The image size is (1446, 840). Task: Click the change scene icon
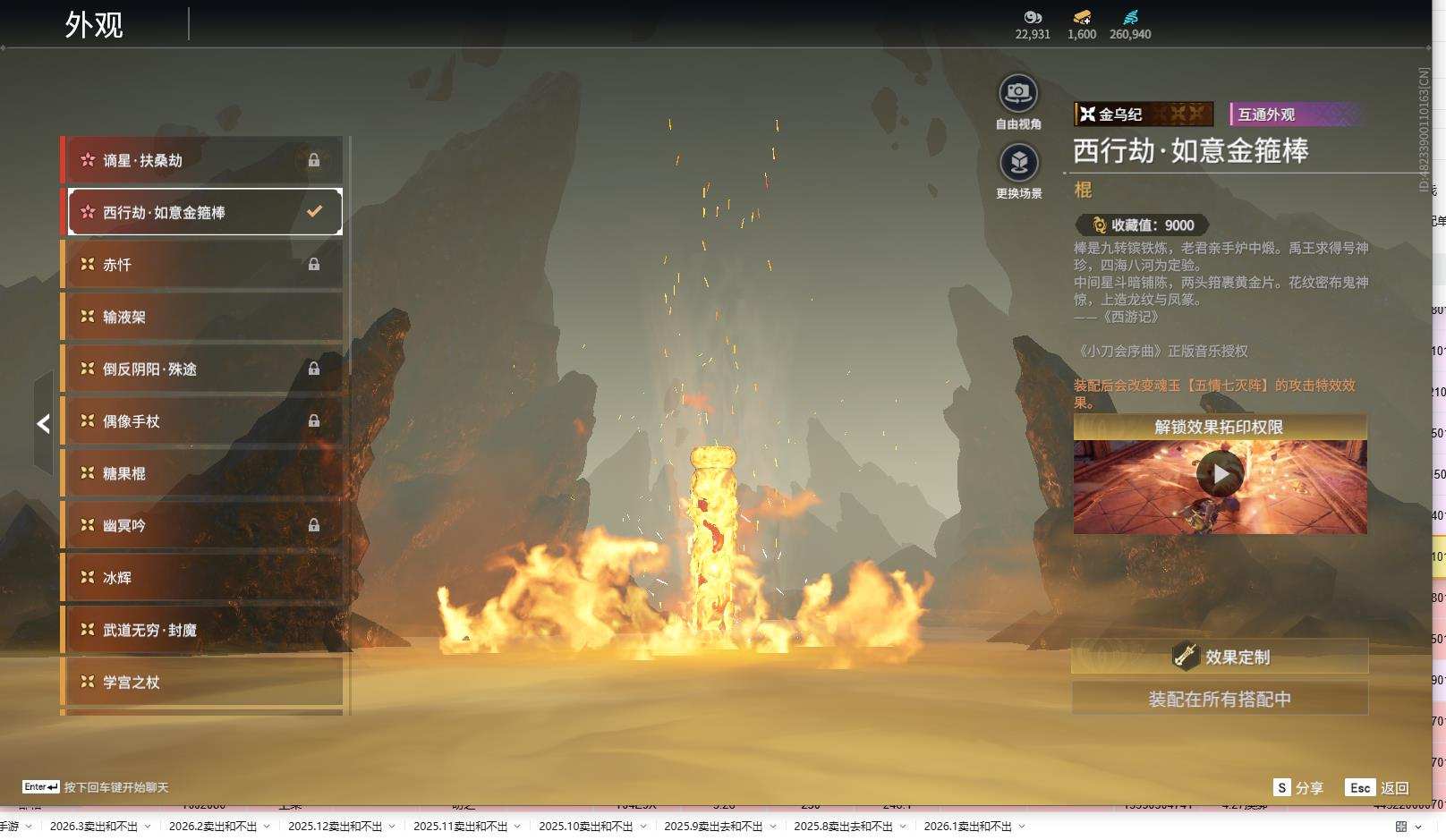click(1018, 163)
